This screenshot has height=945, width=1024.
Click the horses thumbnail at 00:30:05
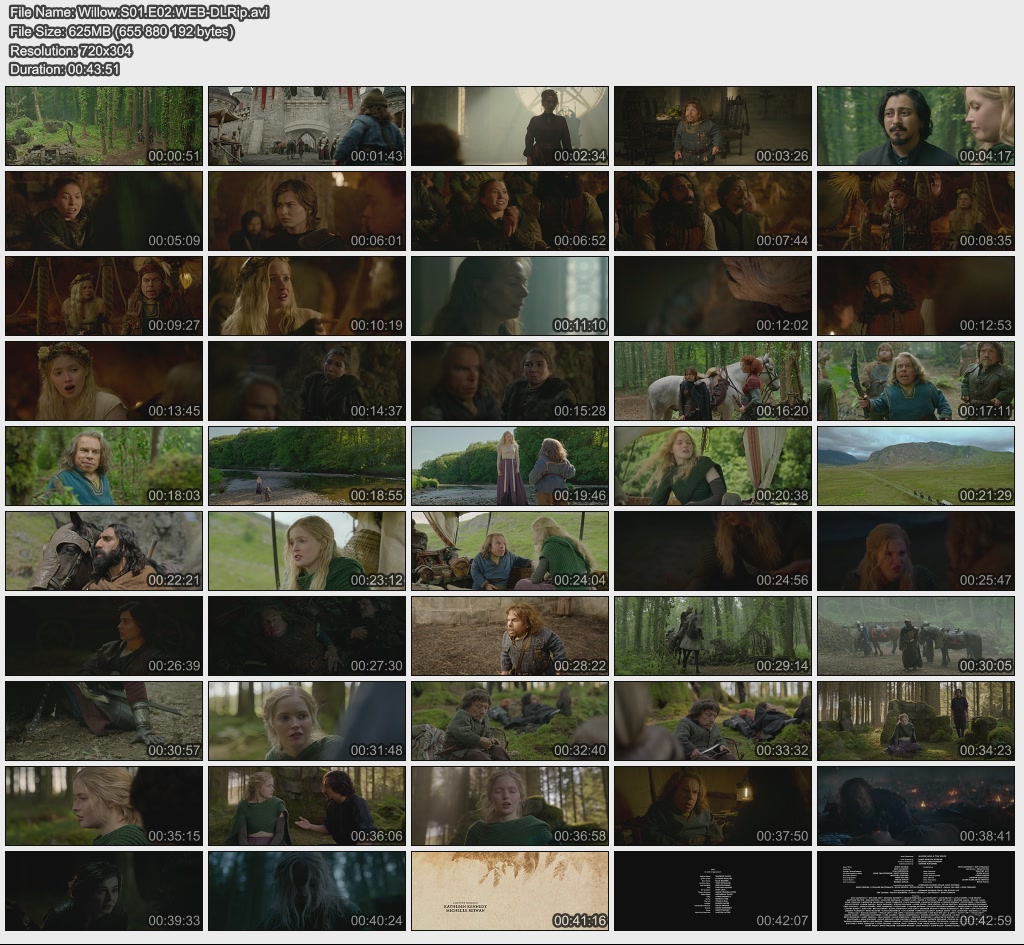(x=916, y=636)
